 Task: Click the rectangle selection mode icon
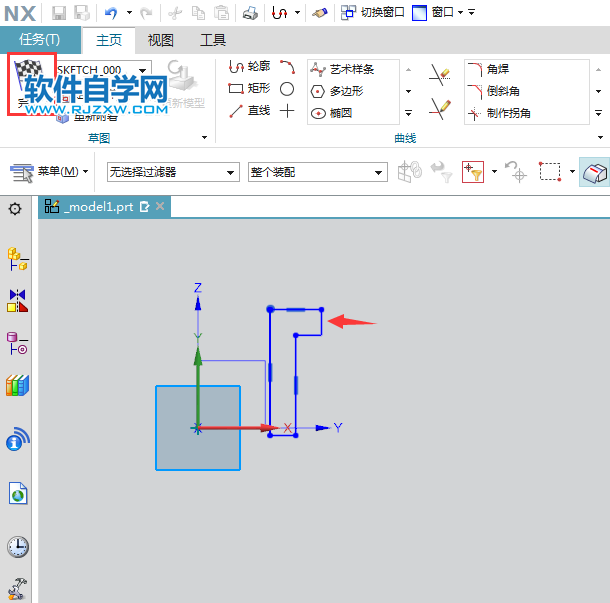550,172
